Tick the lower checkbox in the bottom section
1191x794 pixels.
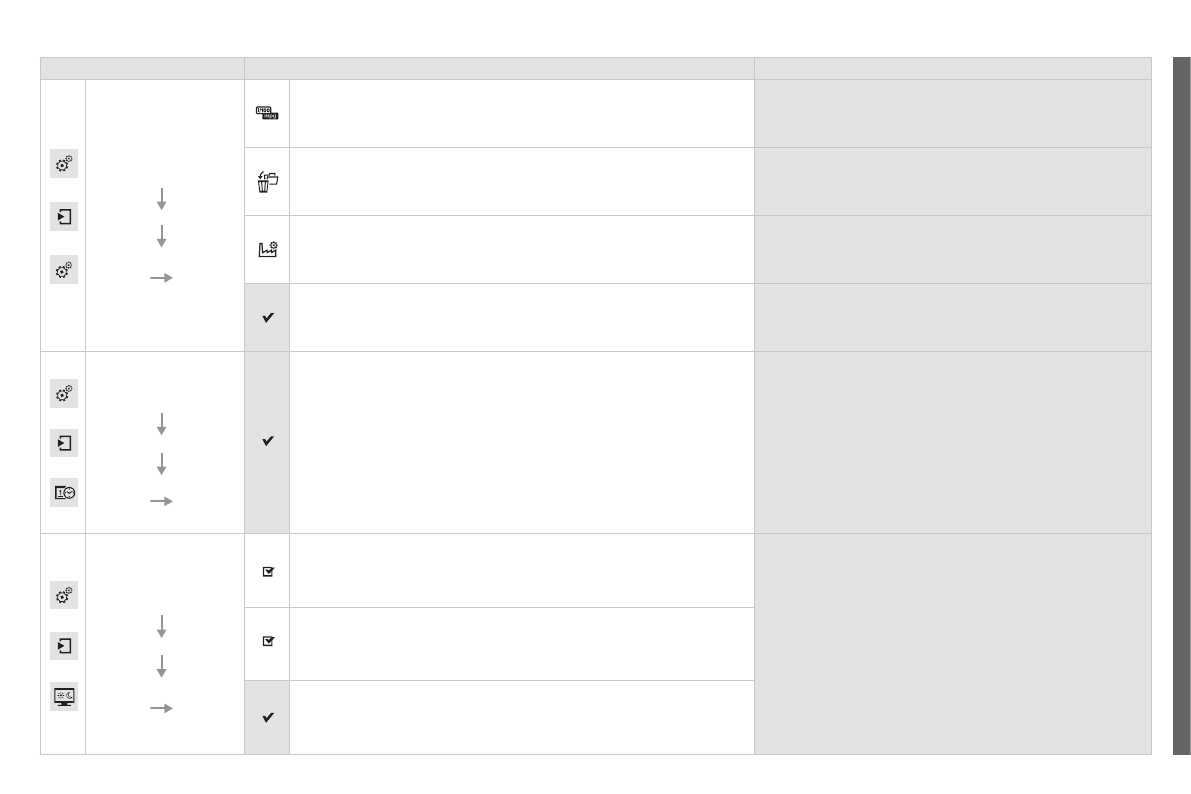(268, 641)
